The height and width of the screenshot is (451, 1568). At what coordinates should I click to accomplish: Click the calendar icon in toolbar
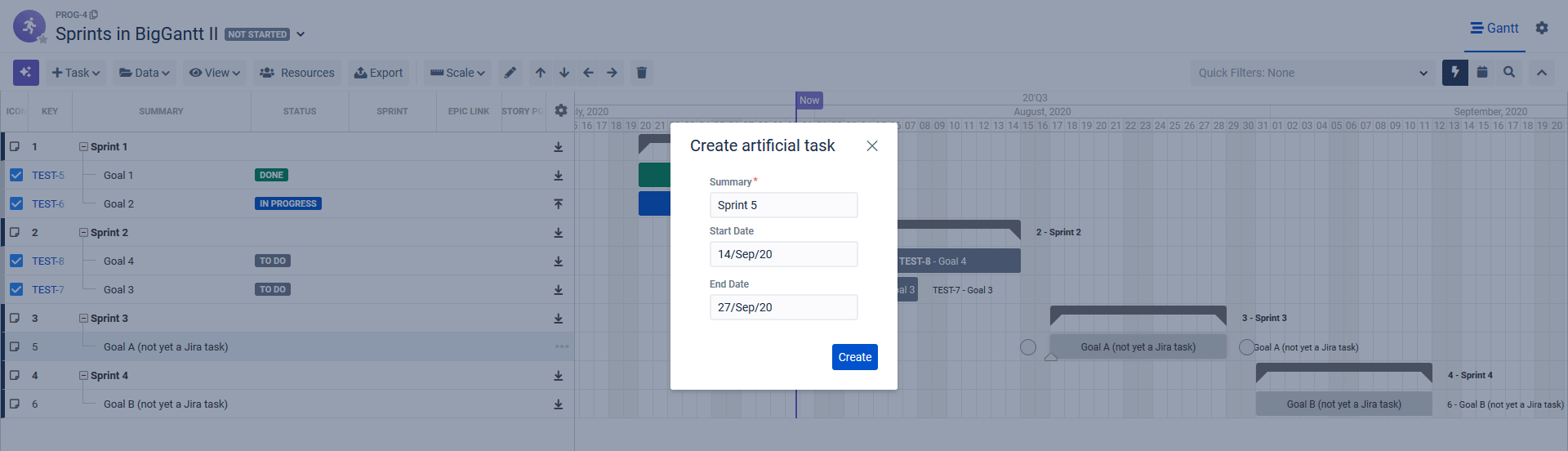click(1482, 72)
